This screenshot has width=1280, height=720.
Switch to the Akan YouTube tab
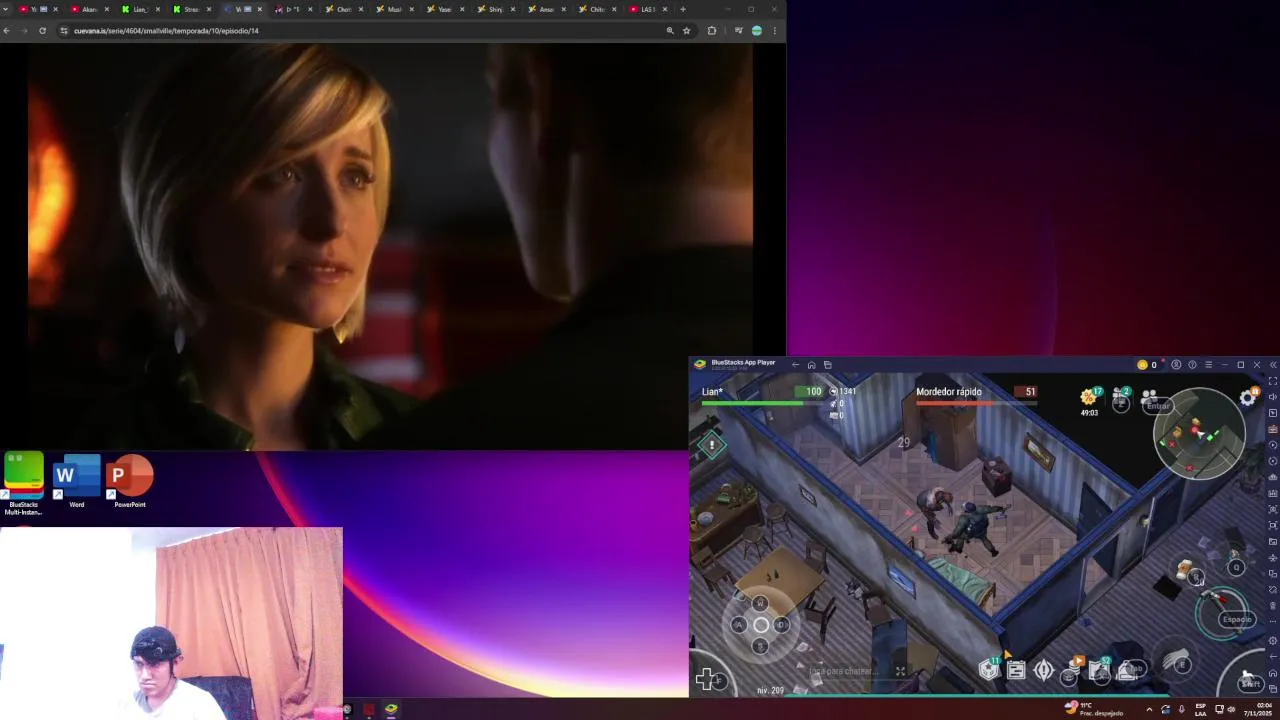coord(89,9)
